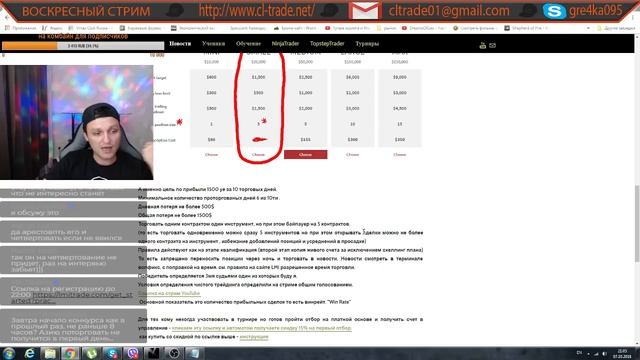Open the last pinned taskbar app right of OBS
640x360 pixels.
coord(195,353)
